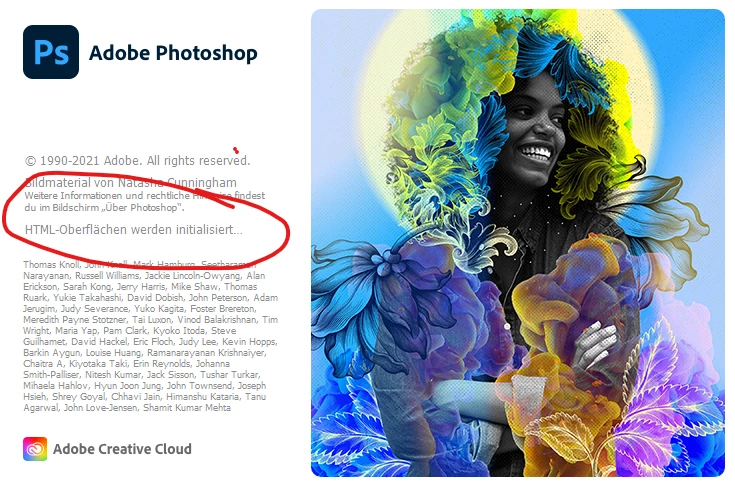The height and width of the screenshot is (482, 735).
Task: Click the 'HTML-Oberflächen werden initialisiert…' status text
Action: 134,230
